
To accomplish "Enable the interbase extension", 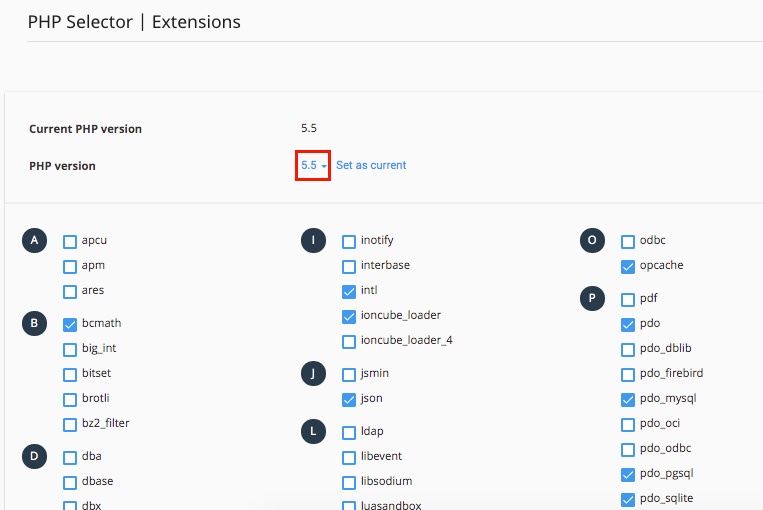I will (349, 267).
